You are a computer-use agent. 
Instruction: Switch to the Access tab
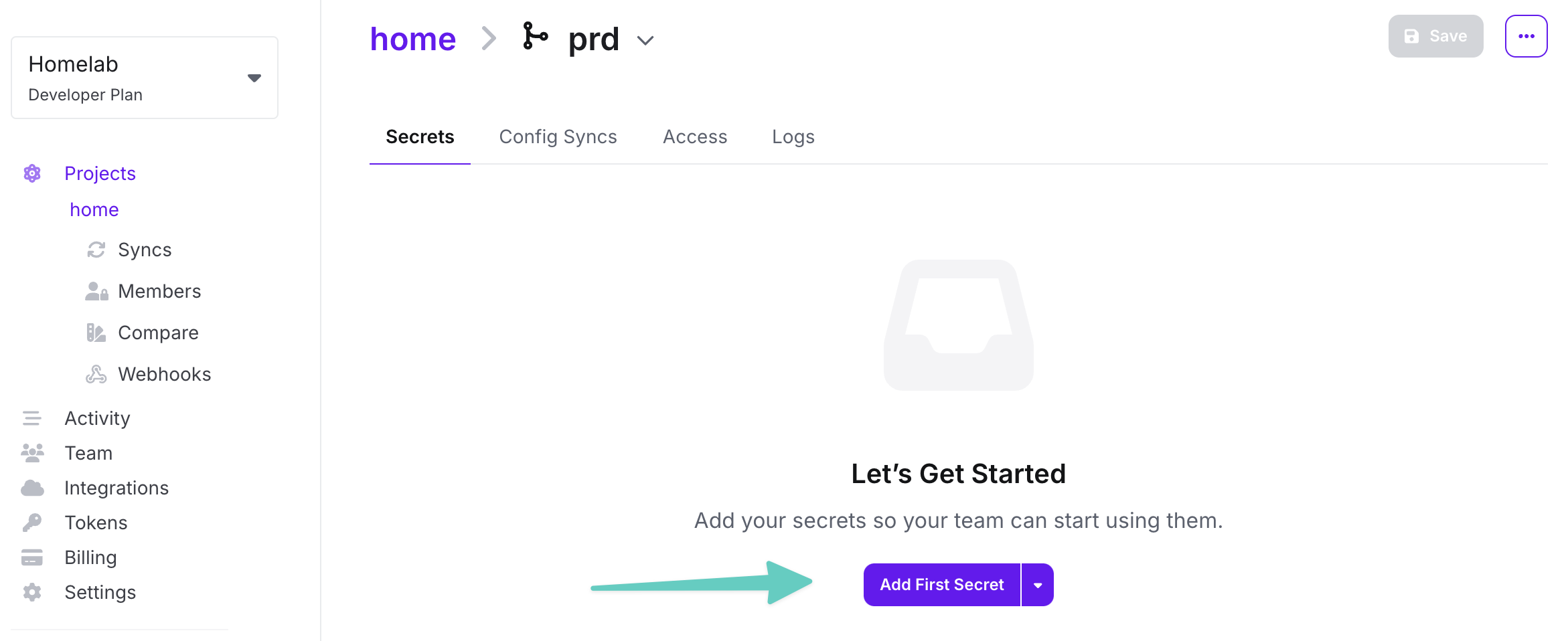[x=695, y=136]
